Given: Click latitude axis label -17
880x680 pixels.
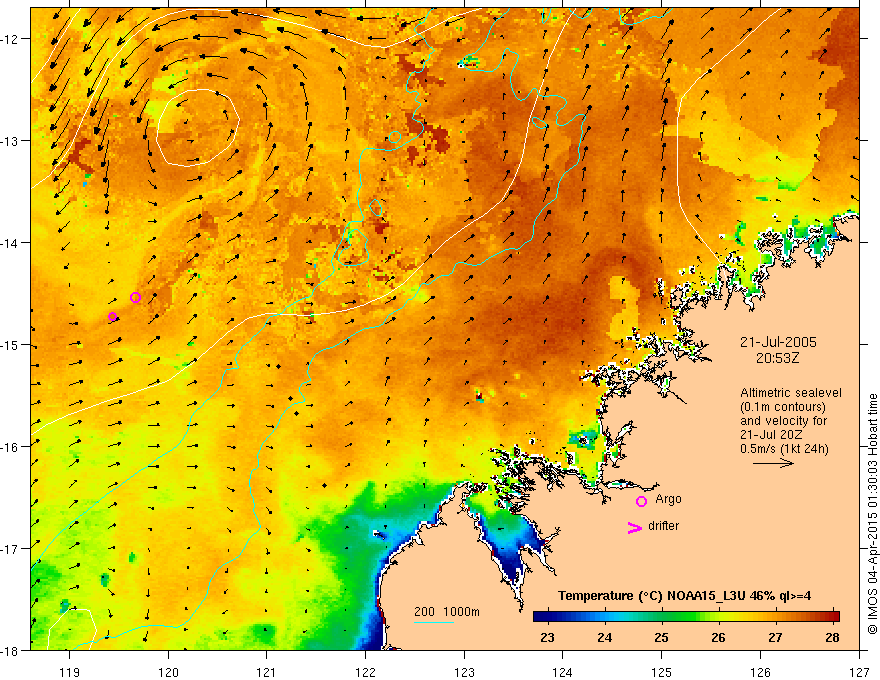Looking at the screenshot, I should pos(11,549).
